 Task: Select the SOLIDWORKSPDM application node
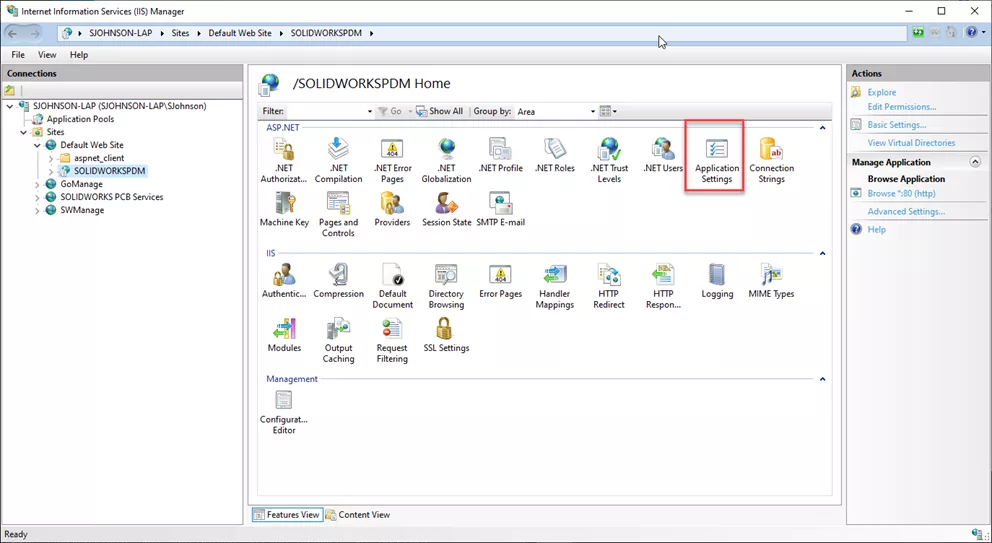point(109,171)
